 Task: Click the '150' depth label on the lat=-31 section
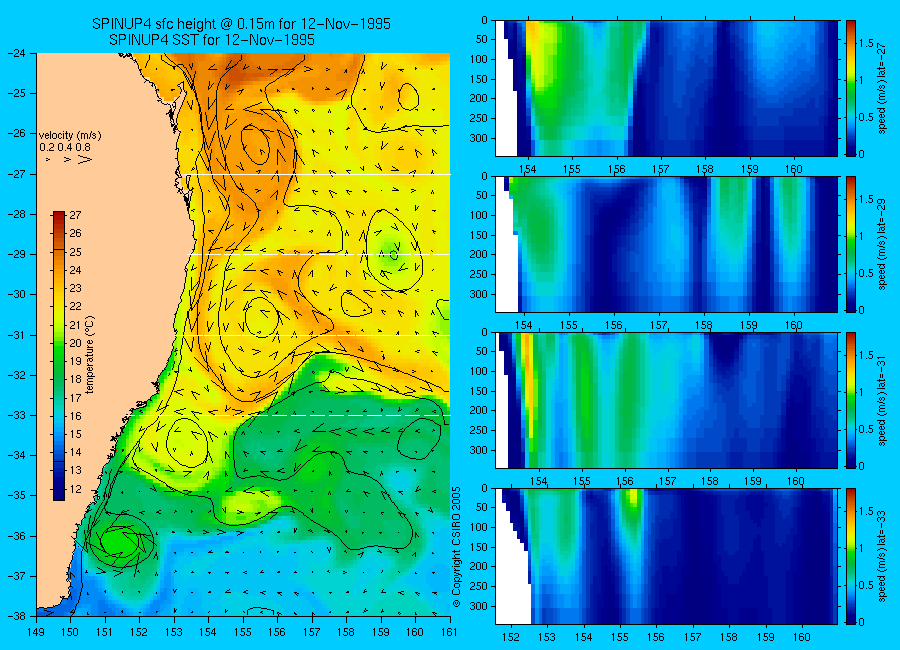[x=479, y=391]
